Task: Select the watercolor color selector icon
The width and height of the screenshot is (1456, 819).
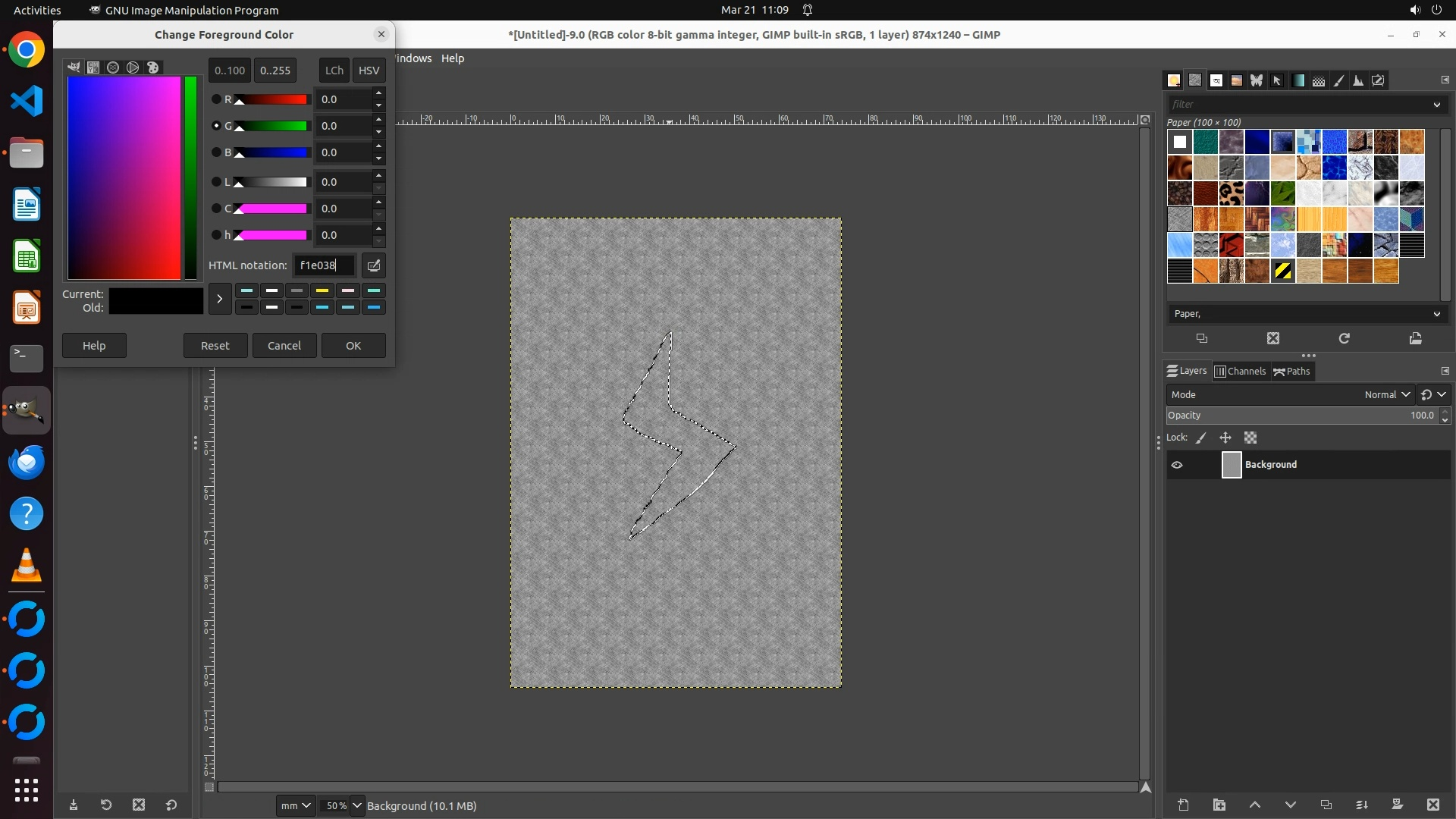Action: point(113,67)
